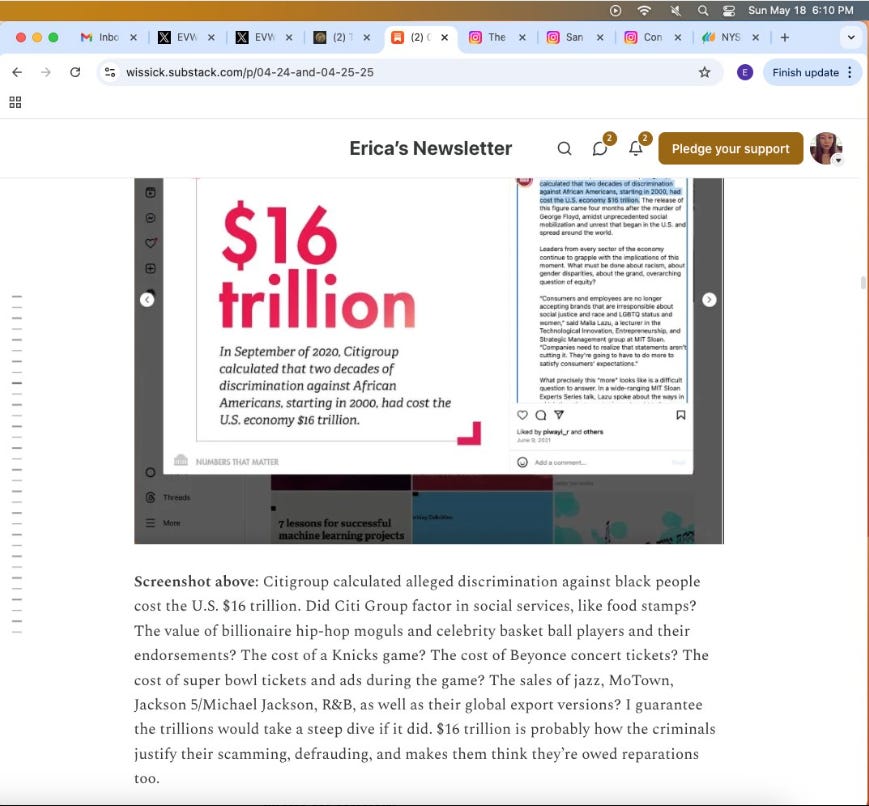Click the 'Screenshot above:' bold text
Viewport: 869px width, 806px height.
pyautogui.click(x=196, y=581)
